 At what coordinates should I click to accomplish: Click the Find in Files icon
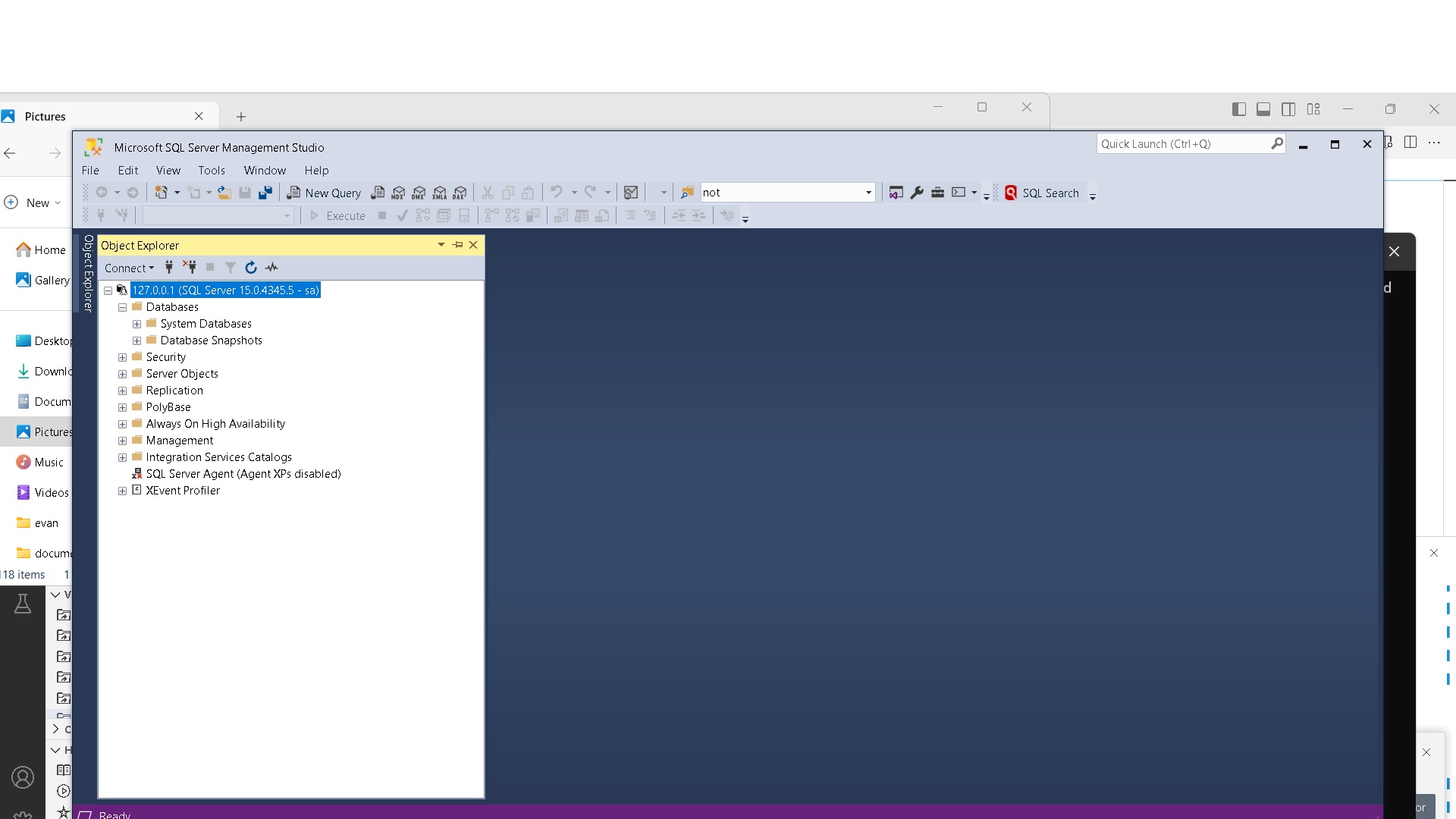[687, 193]
